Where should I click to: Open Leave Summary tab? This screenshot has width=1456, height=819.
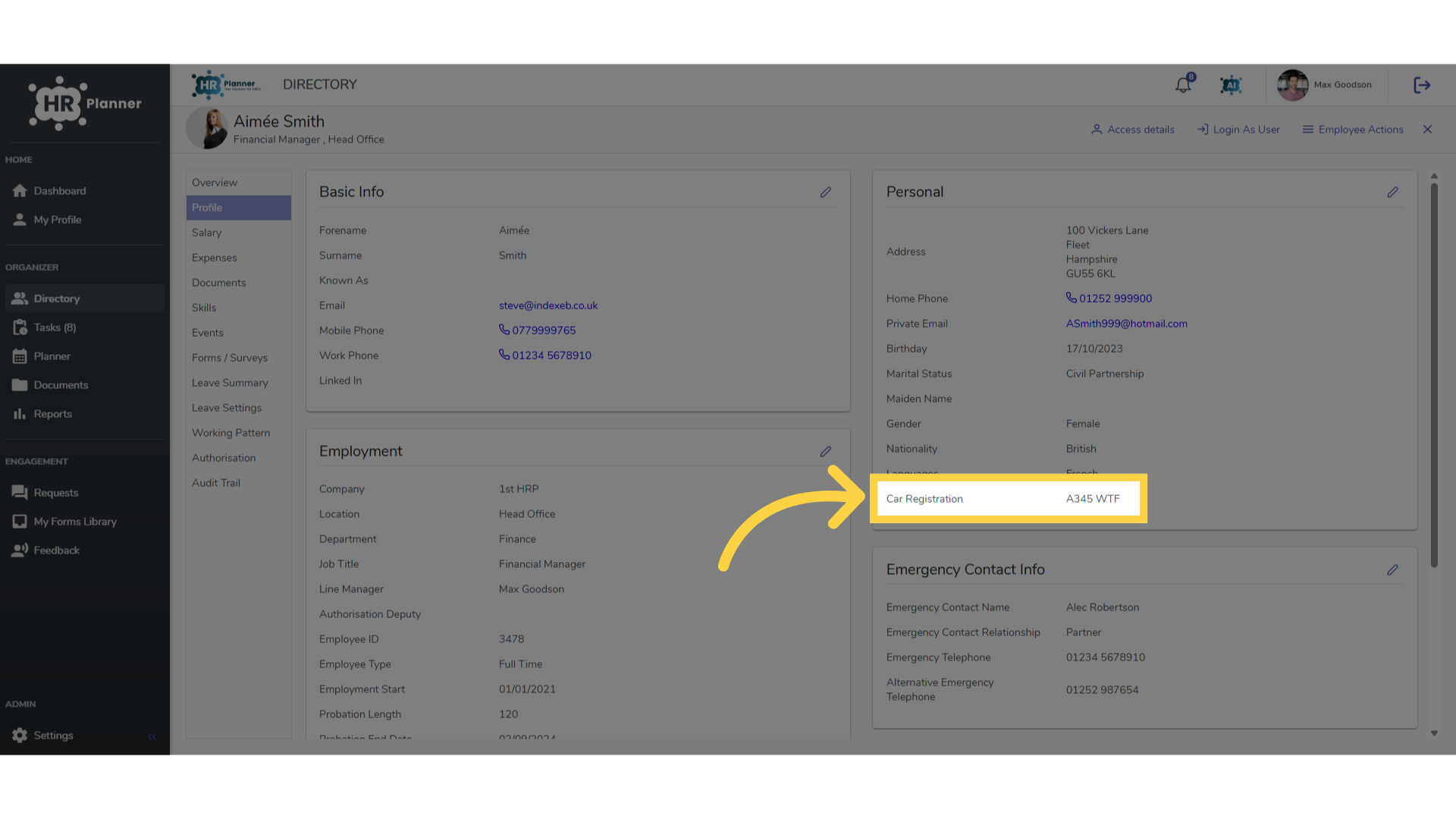pyautogui.click(x=239, y=383)
